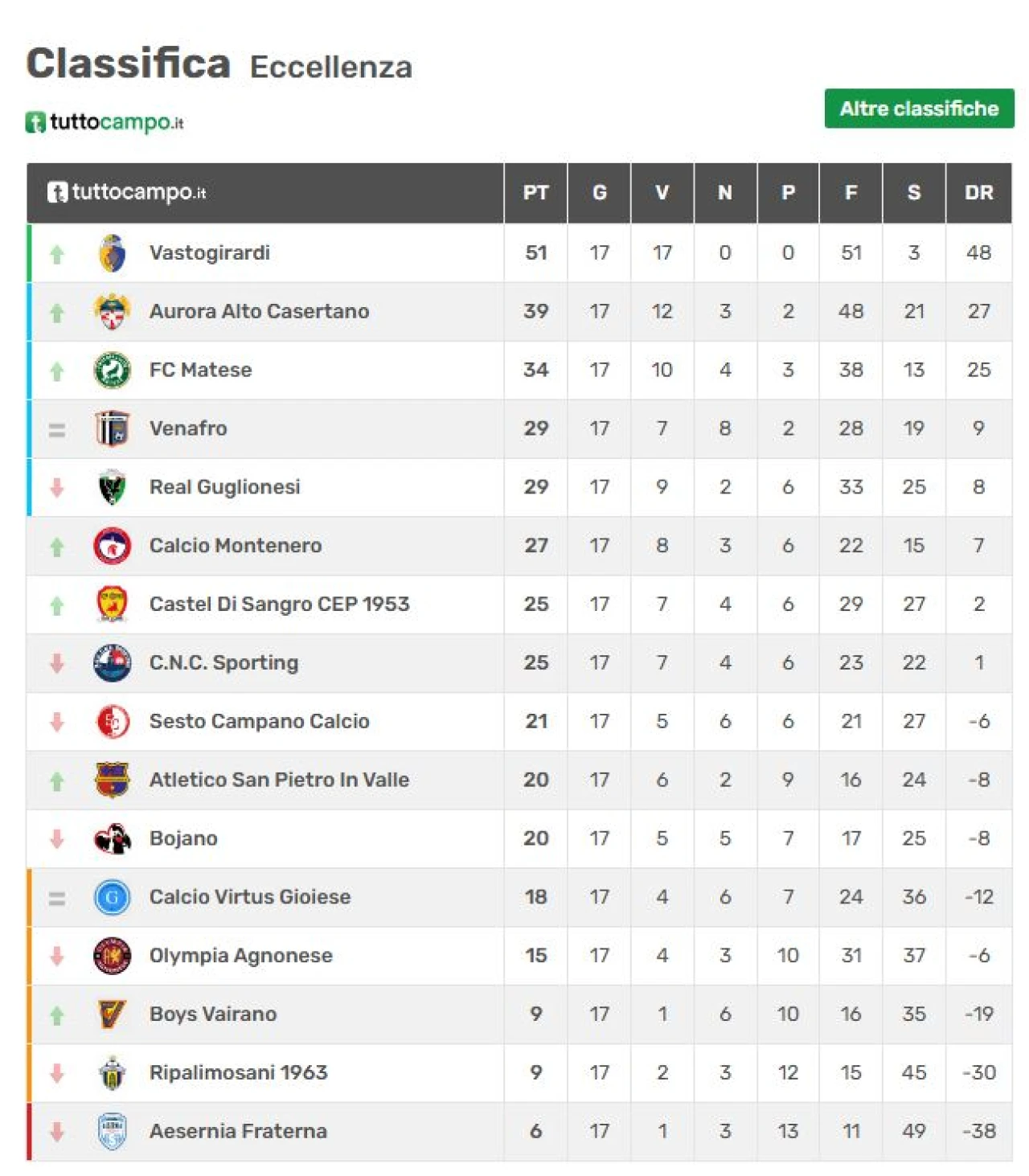1029x1176 pixels.
Task: Select the Bojano team name
Action: (183, 838)
